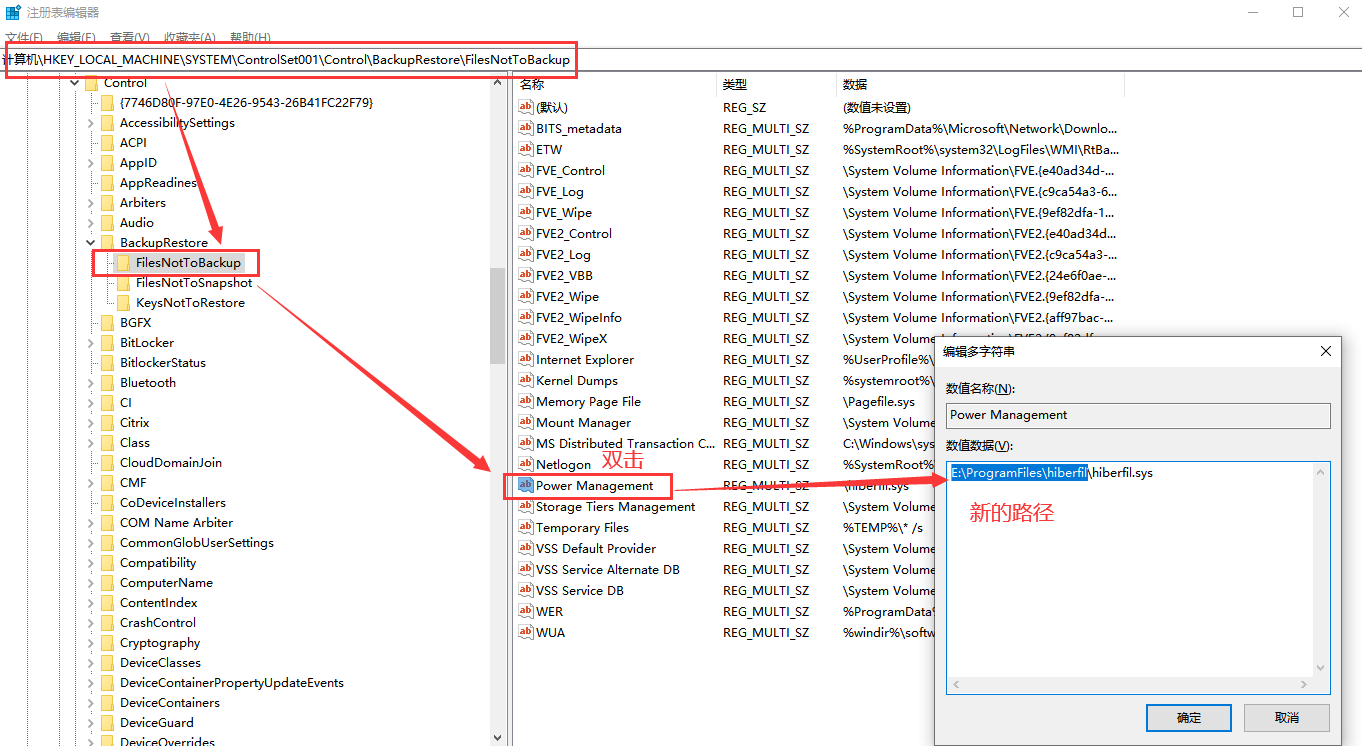Select the Cryptography key
The image size is (1362, 746).
tap(160, 643)
